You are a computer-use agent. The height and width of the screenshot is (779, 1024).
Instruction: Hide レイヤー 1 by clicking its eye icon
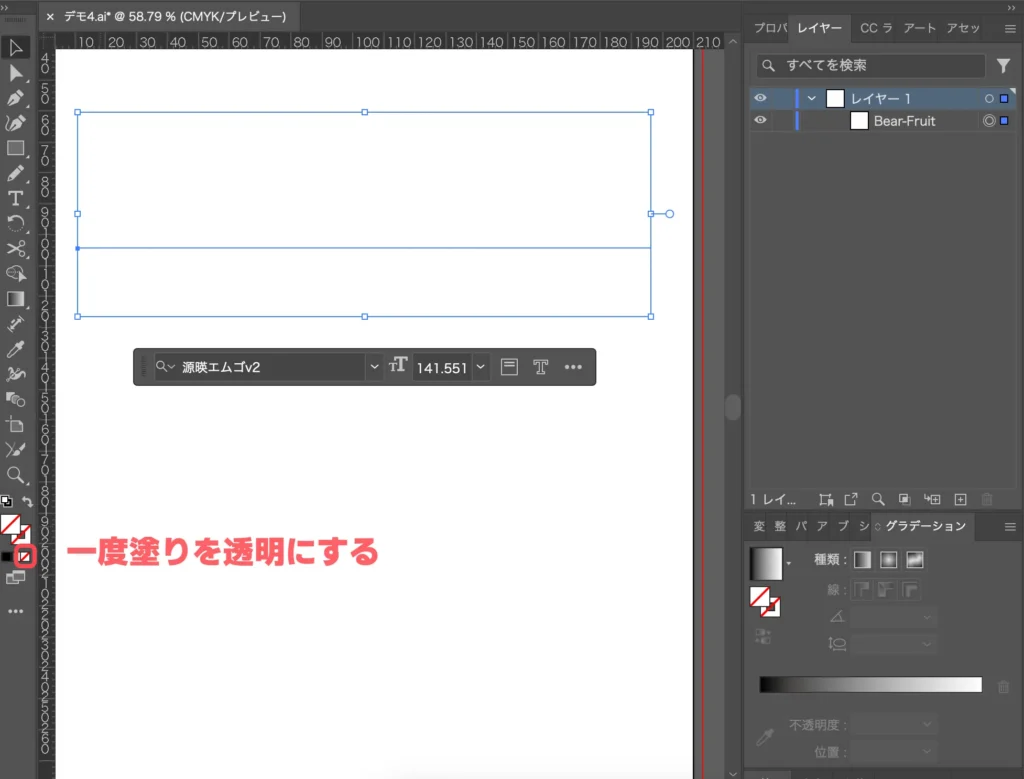pos(760,98)
